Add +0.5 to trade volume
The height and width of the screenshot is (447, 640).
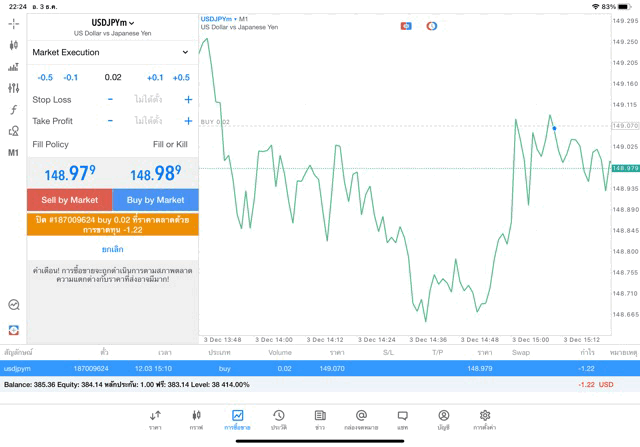(181, 77)
